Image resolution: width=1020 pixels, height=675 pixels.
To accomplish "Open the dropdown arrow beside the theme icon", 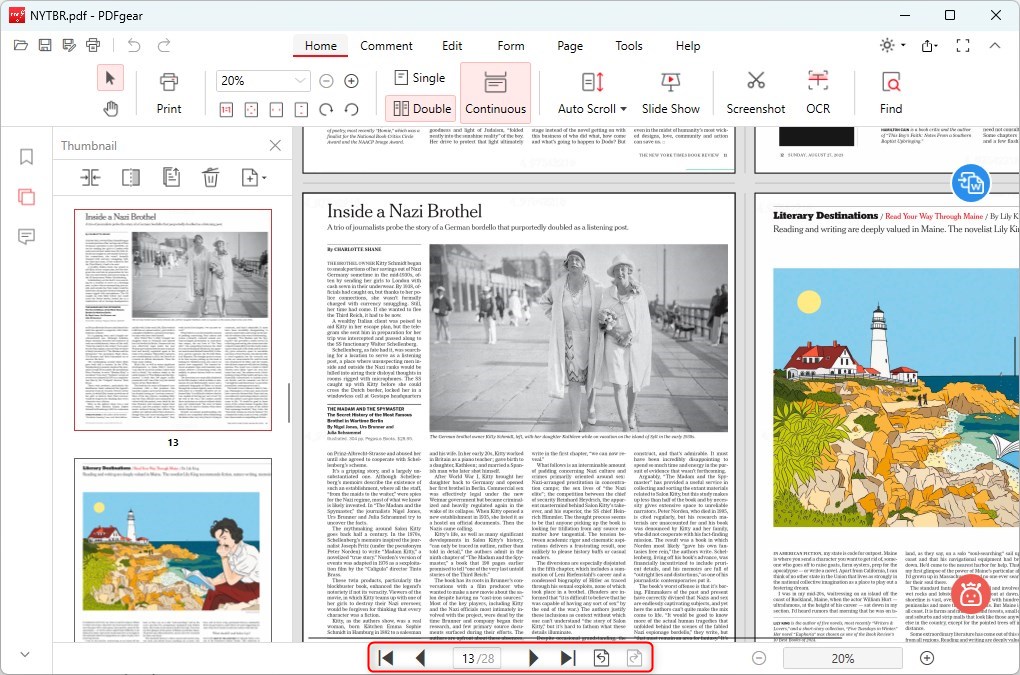I will 903,46.
